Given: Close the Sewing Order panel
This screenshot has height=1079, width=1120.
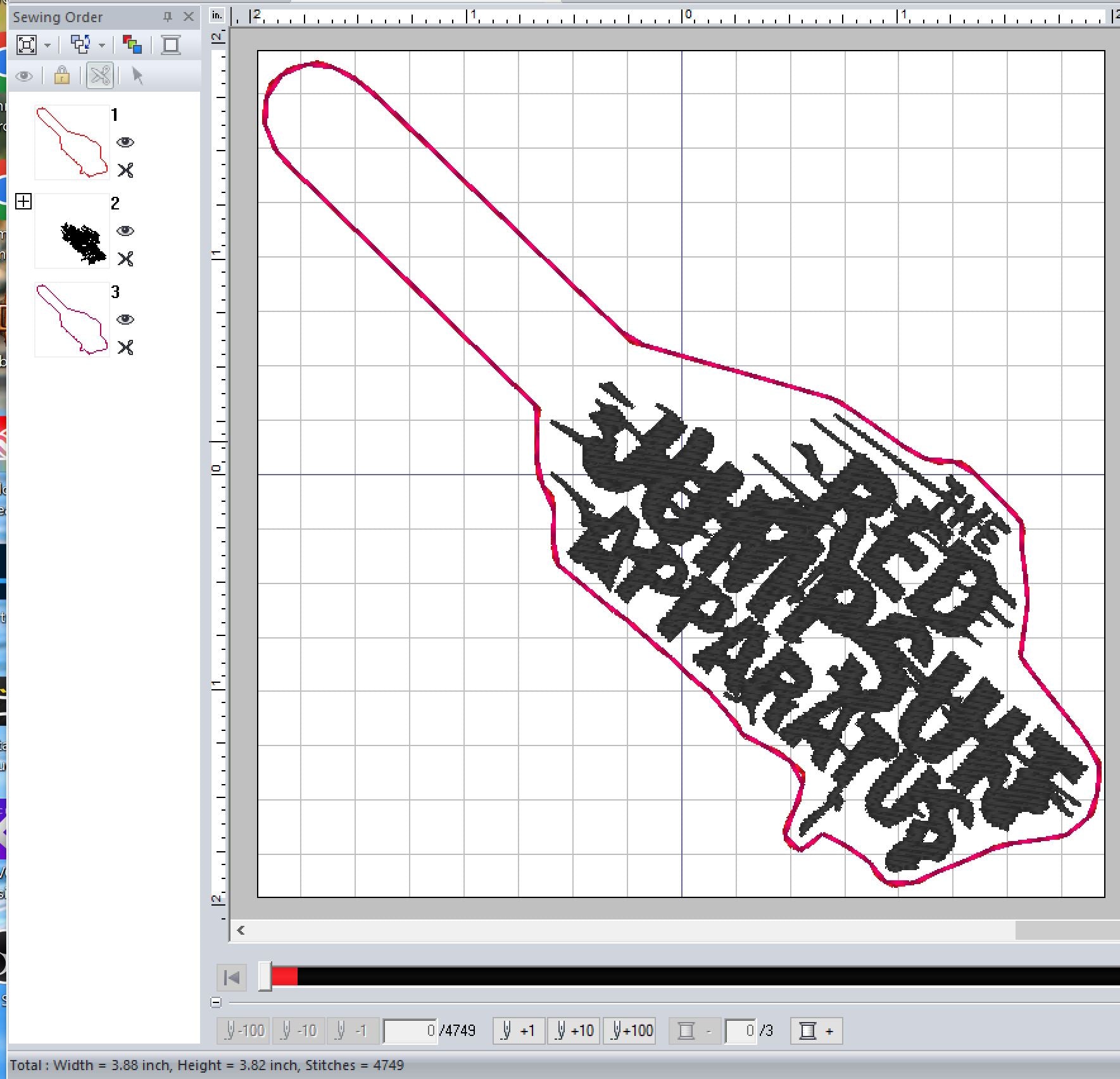Looking at the screenshot, I should tap(188, 17).
